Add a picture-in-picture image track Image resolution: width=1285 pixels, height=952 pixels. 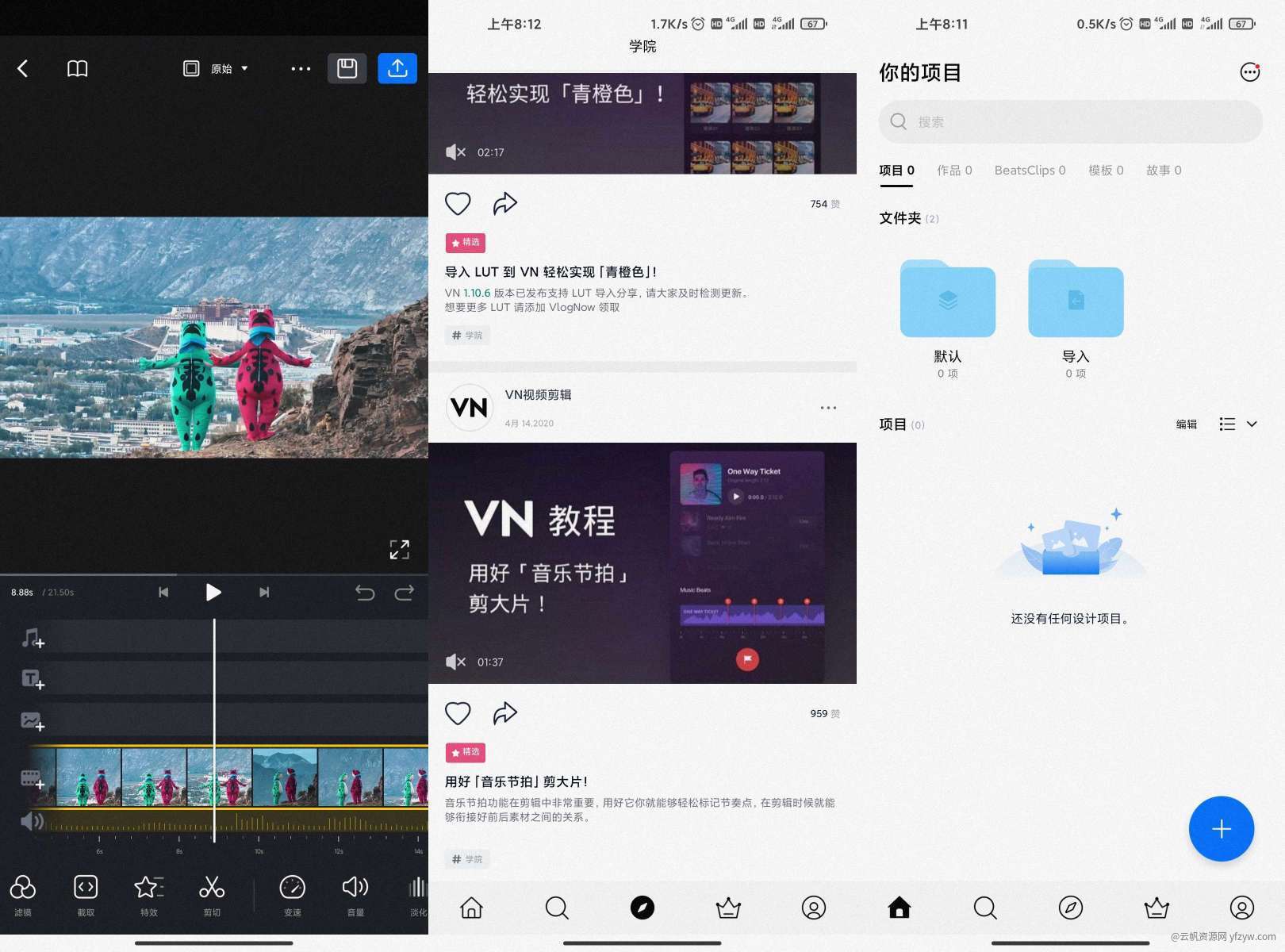(33, 721)
